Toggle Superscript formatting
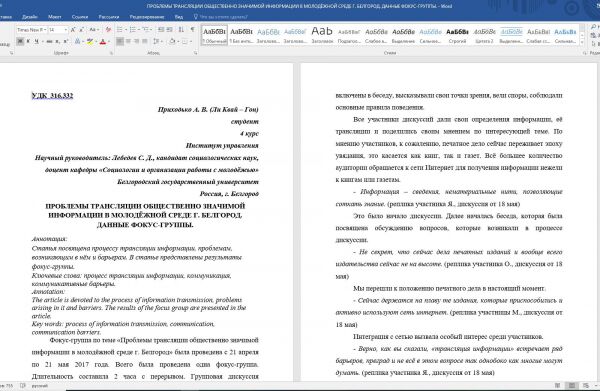The image size is (600, 391). tap(66, 41)
